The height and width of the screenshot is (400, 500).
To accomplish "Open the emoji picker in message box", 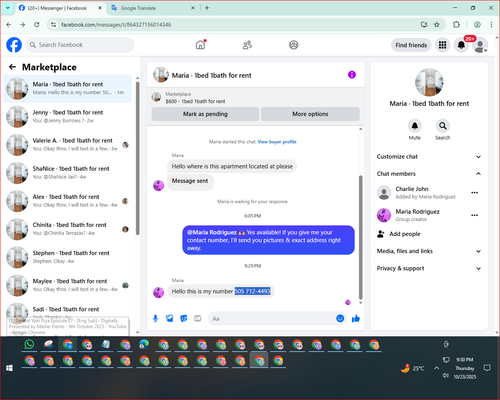I will [340, 318].
